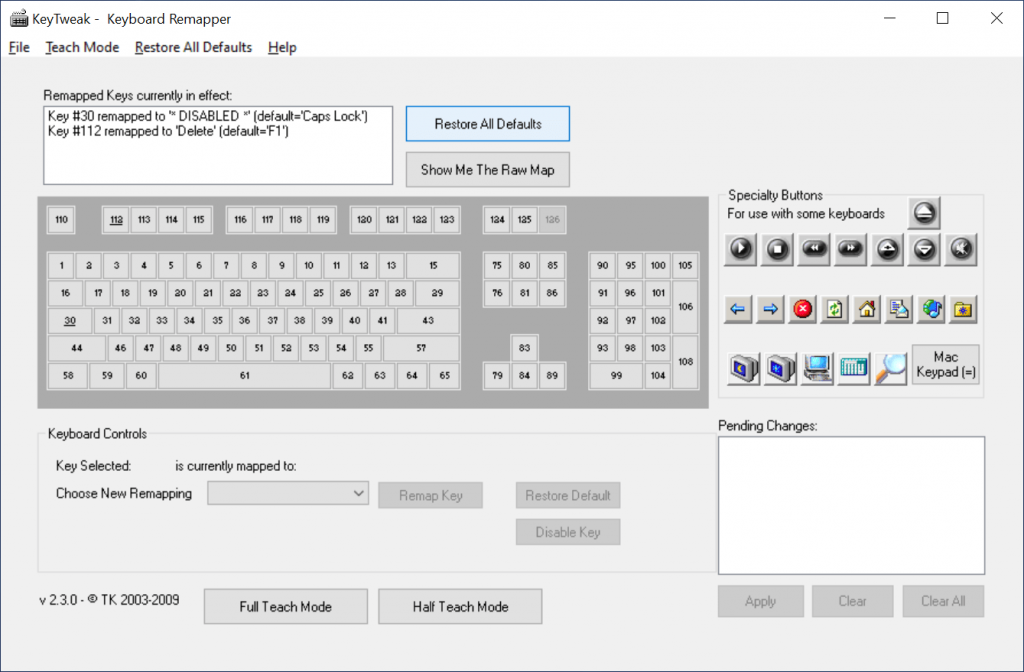Select the media Play specialty button
1024x672 pixels.
coord(740,250)
